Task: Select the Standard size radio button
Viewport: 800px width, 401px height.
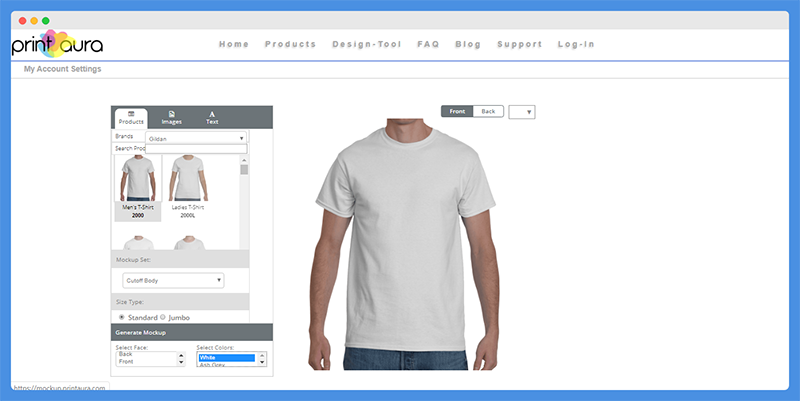Action: 121,317
